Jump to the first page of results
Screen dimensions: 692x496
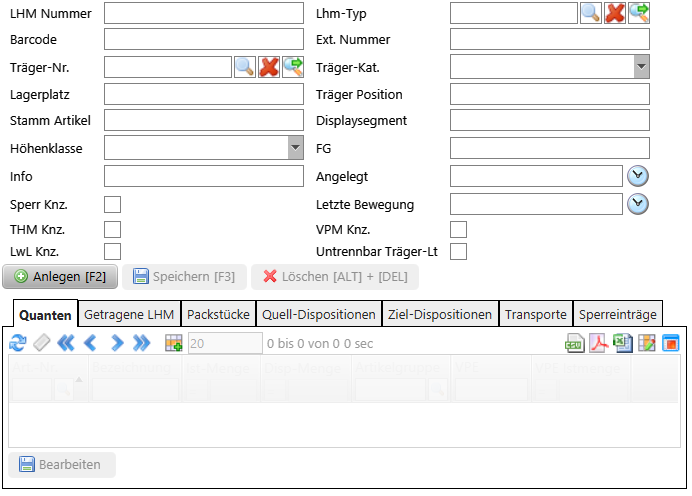[66, 343]
